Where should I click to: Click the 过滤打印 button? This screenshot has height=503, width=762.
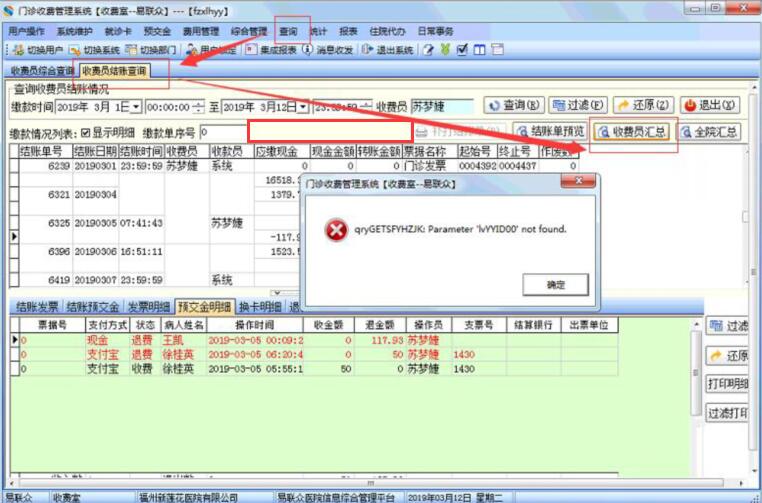pyautogui.click(x=727, y=413)
